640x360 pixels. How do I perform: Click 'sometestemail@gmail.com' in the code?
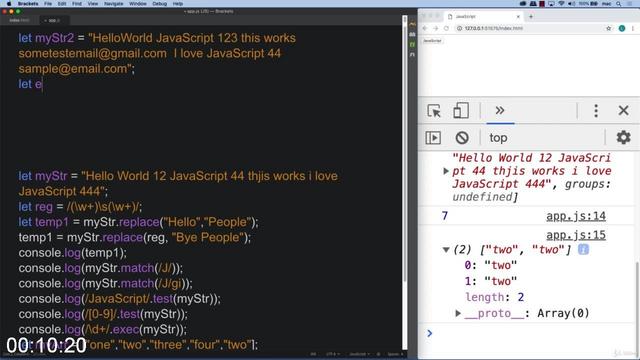[x=92, y=53]
